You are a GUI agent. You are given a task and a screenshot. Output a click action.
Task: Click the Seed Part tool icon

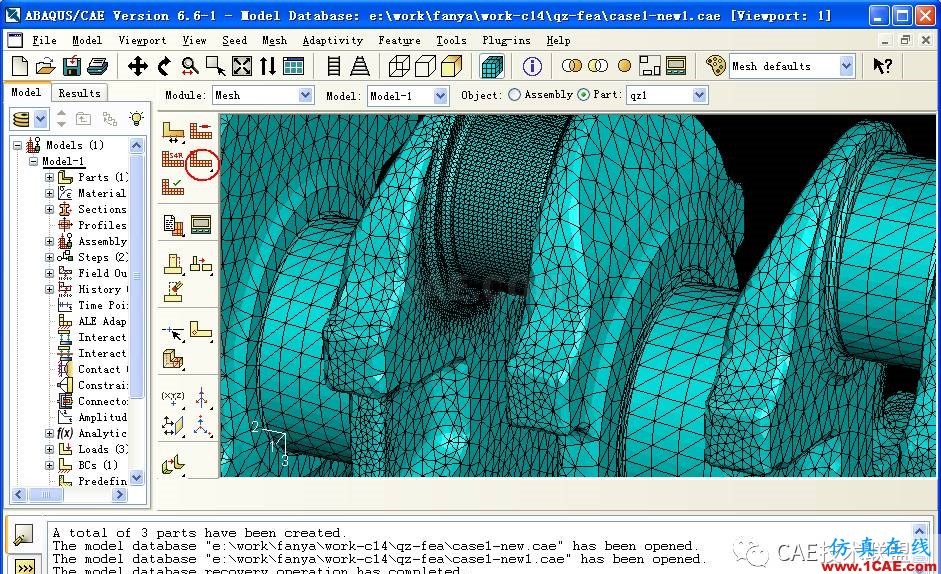click(173, 133)
